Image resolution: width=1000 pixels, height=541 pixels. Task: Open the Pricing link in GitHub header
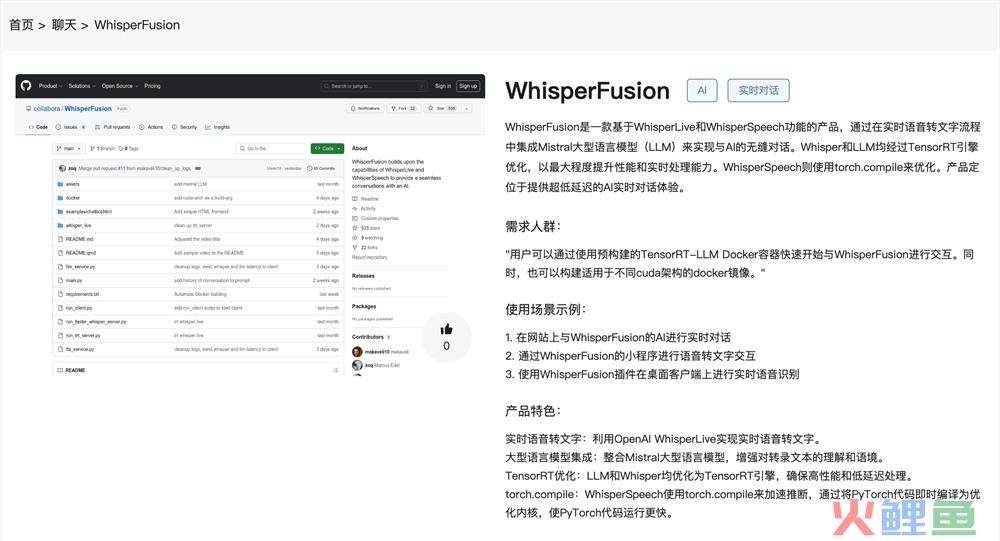(x=152, y=86)
